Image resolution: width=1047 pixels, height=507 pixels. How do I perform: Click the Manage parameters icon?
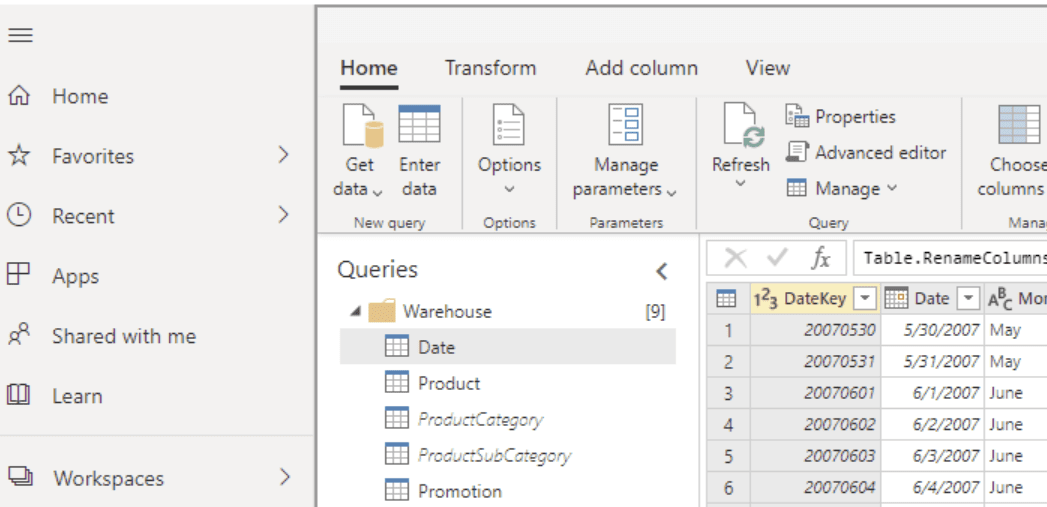(626, 127)
